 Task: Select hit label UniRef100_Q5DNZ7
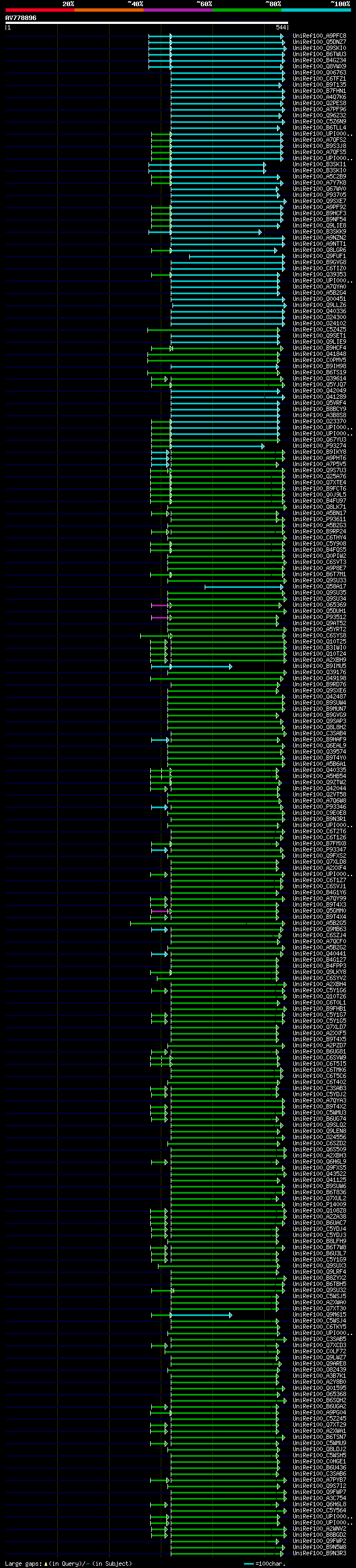[319, 42]
